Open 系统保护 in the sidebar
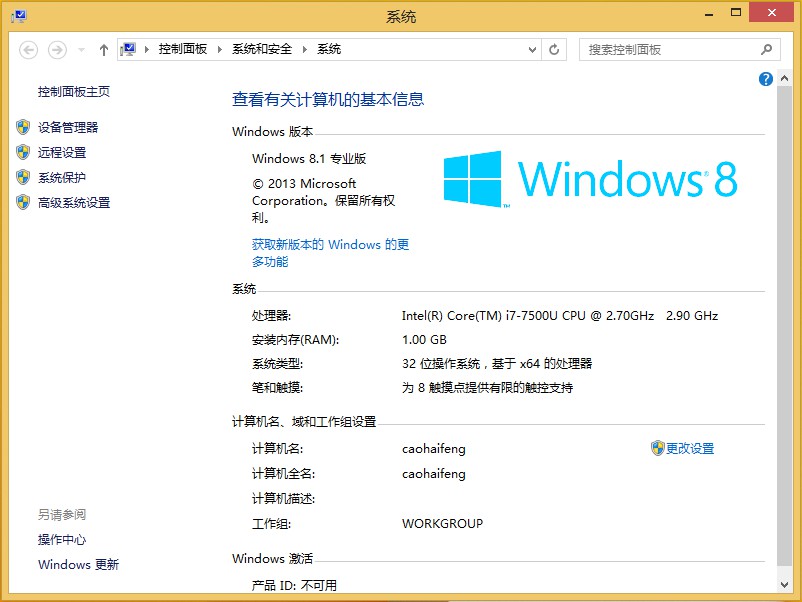 pos(62,177)
